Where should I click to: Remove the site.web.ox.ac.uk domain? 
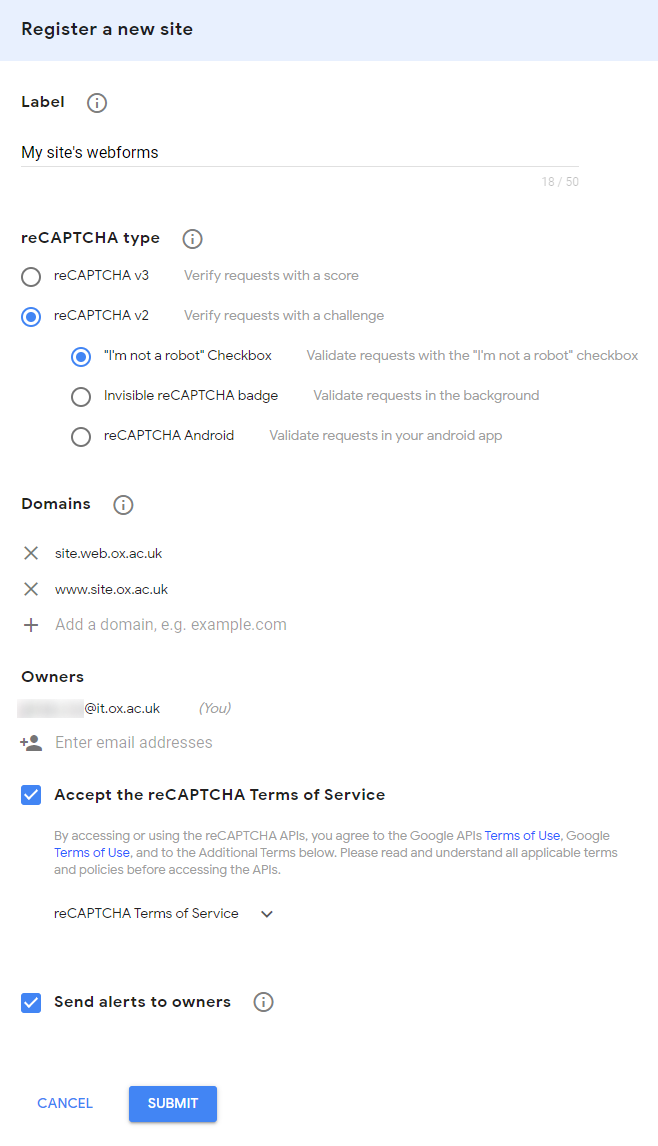31,553
